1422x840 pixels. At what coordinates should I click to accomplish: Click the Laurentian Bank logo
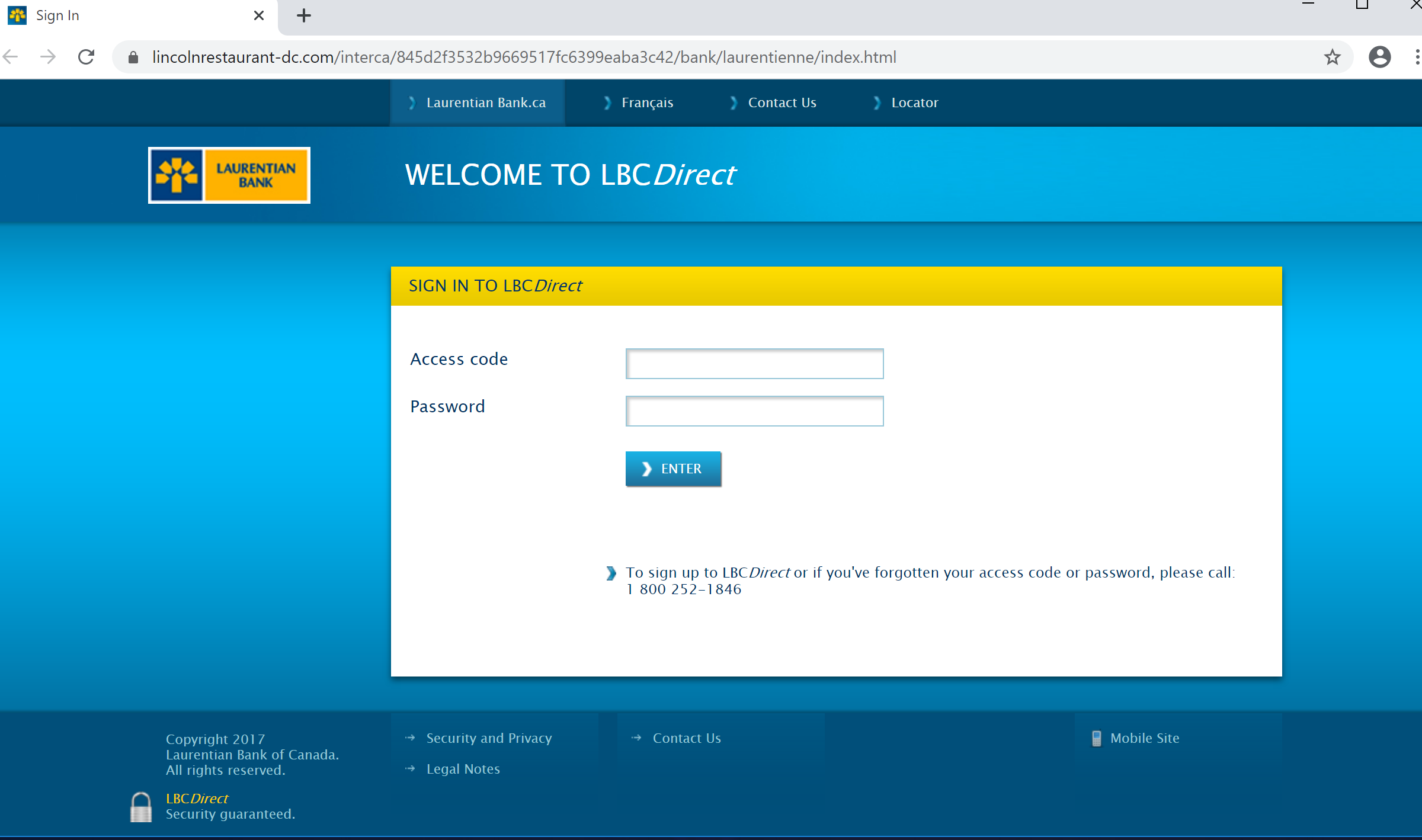pos(229,175)
